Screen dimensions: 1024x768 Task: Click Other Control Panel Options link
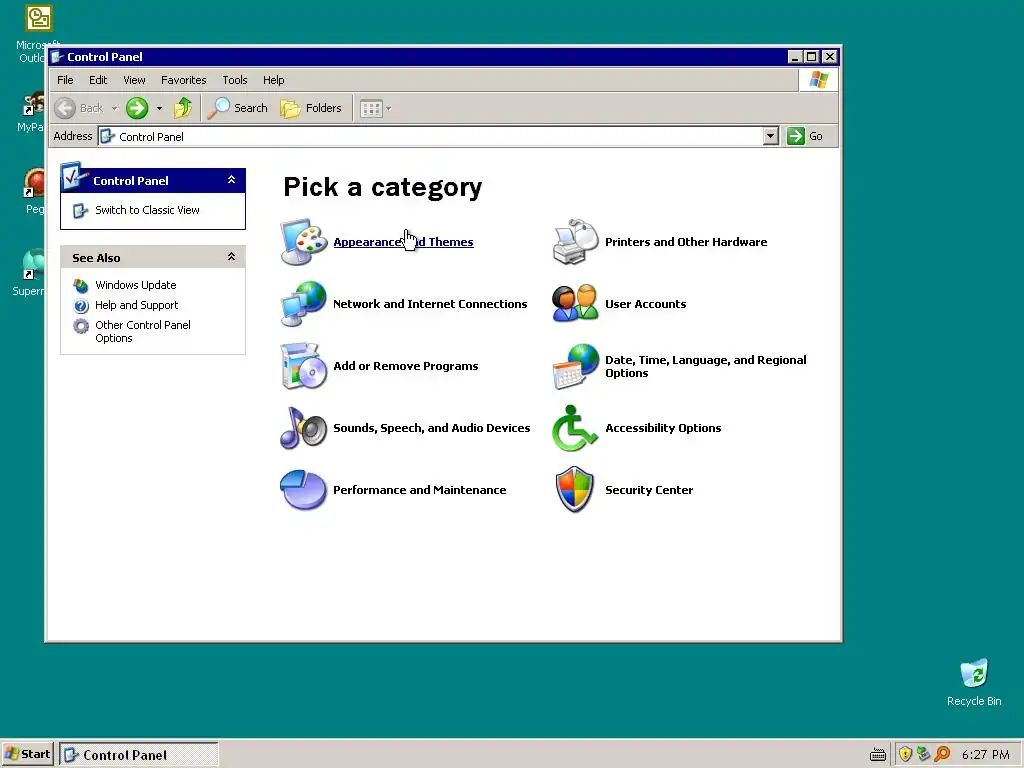pos(142,332)
